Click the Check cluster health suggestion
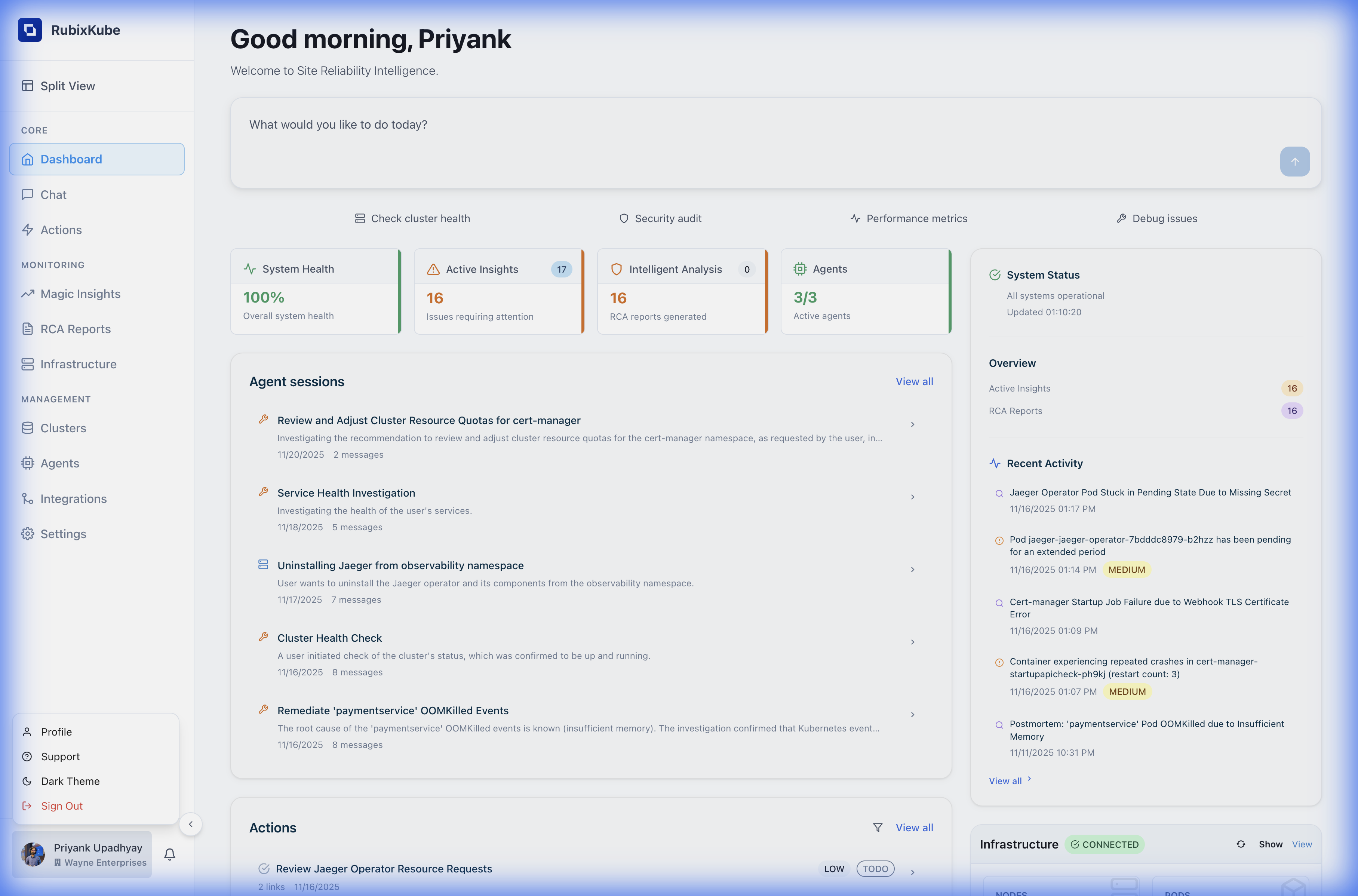 click(412, 218)
